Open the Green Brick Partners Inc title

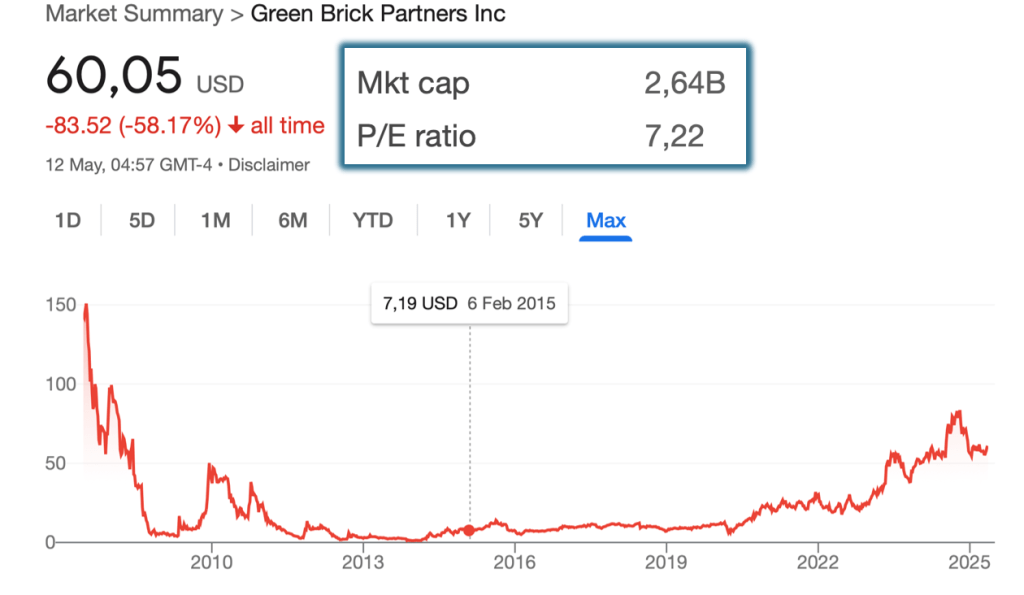click(377, 14)
